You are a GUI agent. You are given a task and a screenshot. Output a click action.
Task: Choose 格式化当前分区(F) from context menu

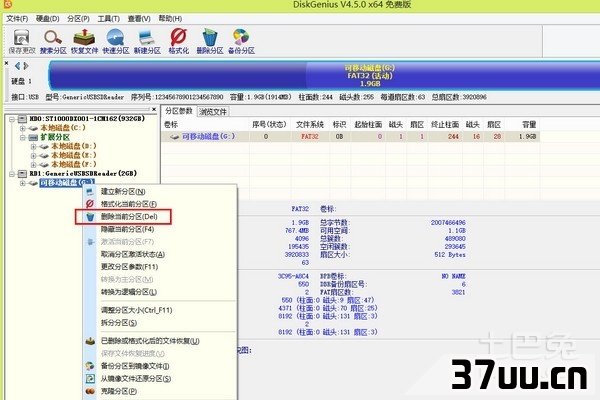[x=160, y=204]
